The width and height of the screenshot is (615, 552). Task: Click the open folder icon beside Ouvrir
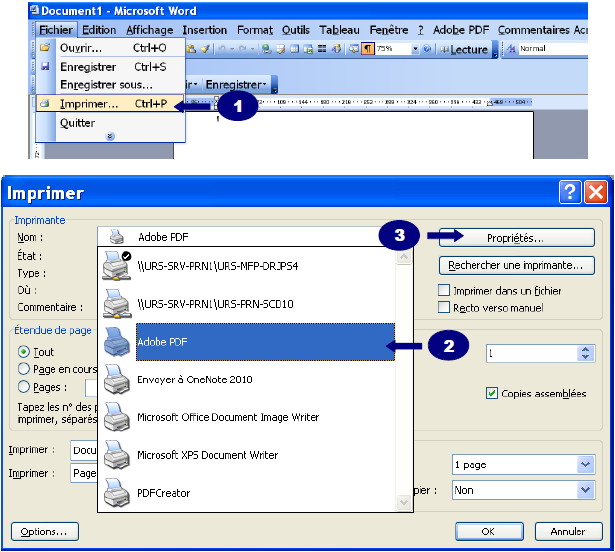[x=45, y=47]
